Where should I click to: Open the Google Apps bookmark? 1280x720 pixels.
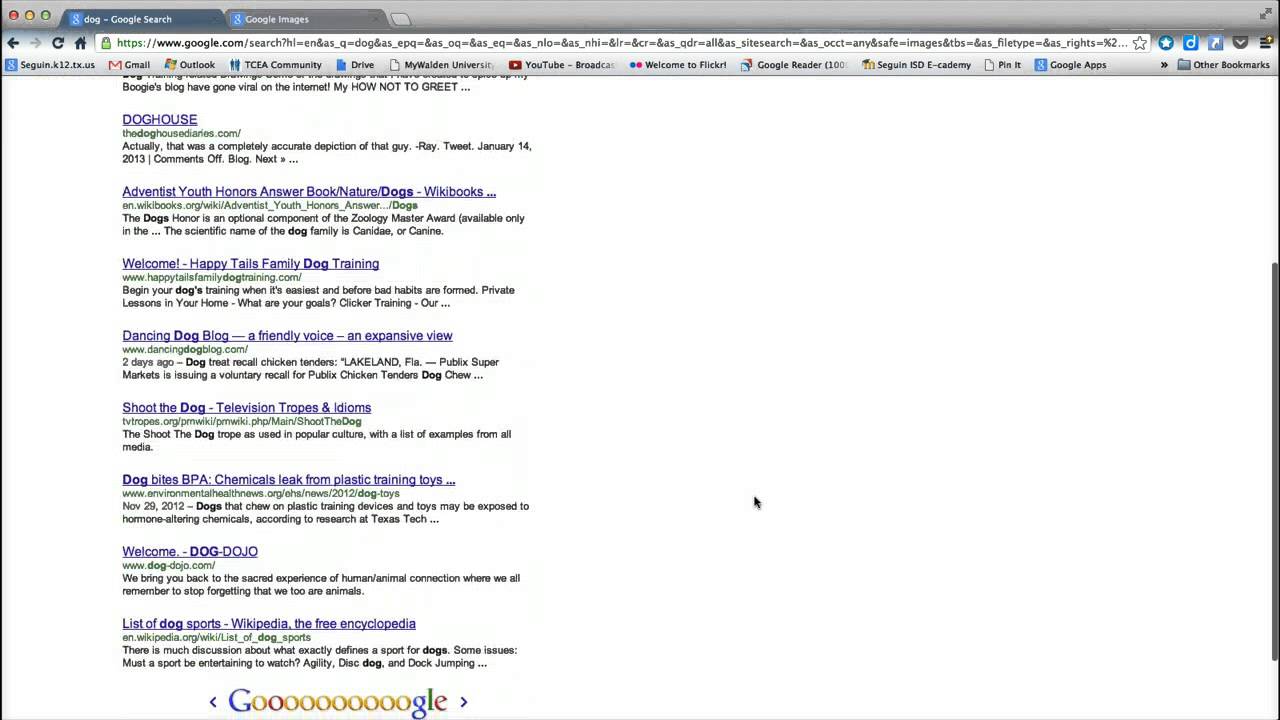[x=1070, y=65]
